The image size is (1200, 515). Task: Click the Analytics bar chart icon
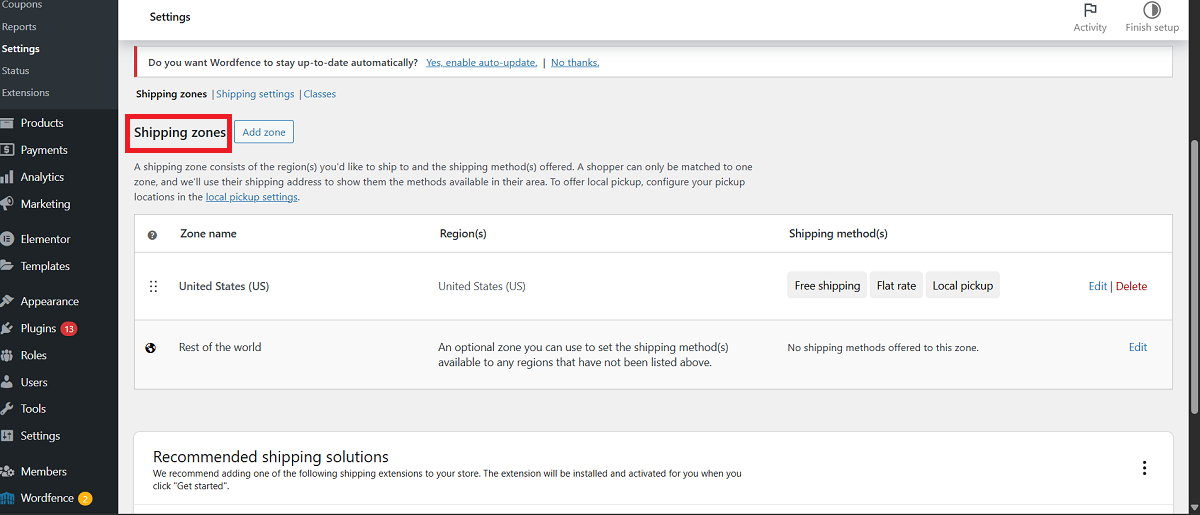coord(8,177)
